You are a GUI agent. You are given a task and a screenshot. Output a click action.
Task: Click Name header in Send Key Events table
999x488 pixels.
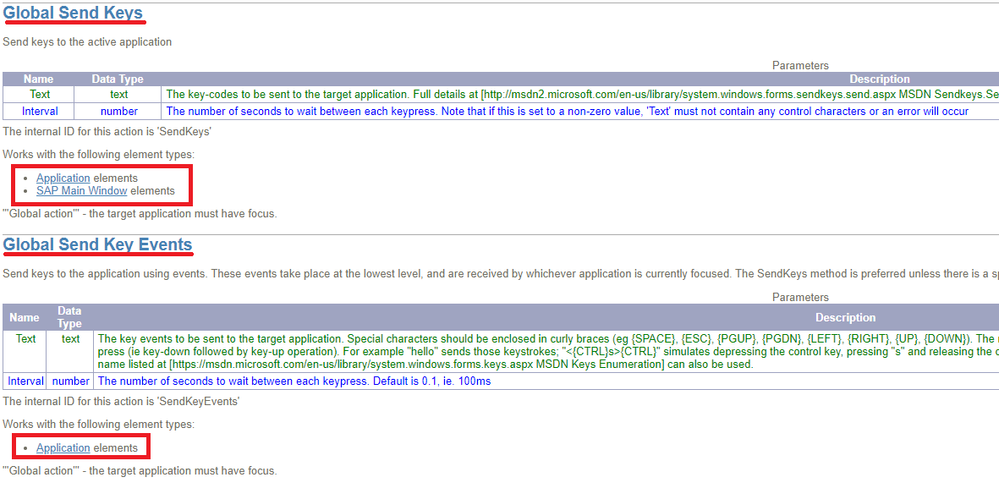tap(25, 318)
